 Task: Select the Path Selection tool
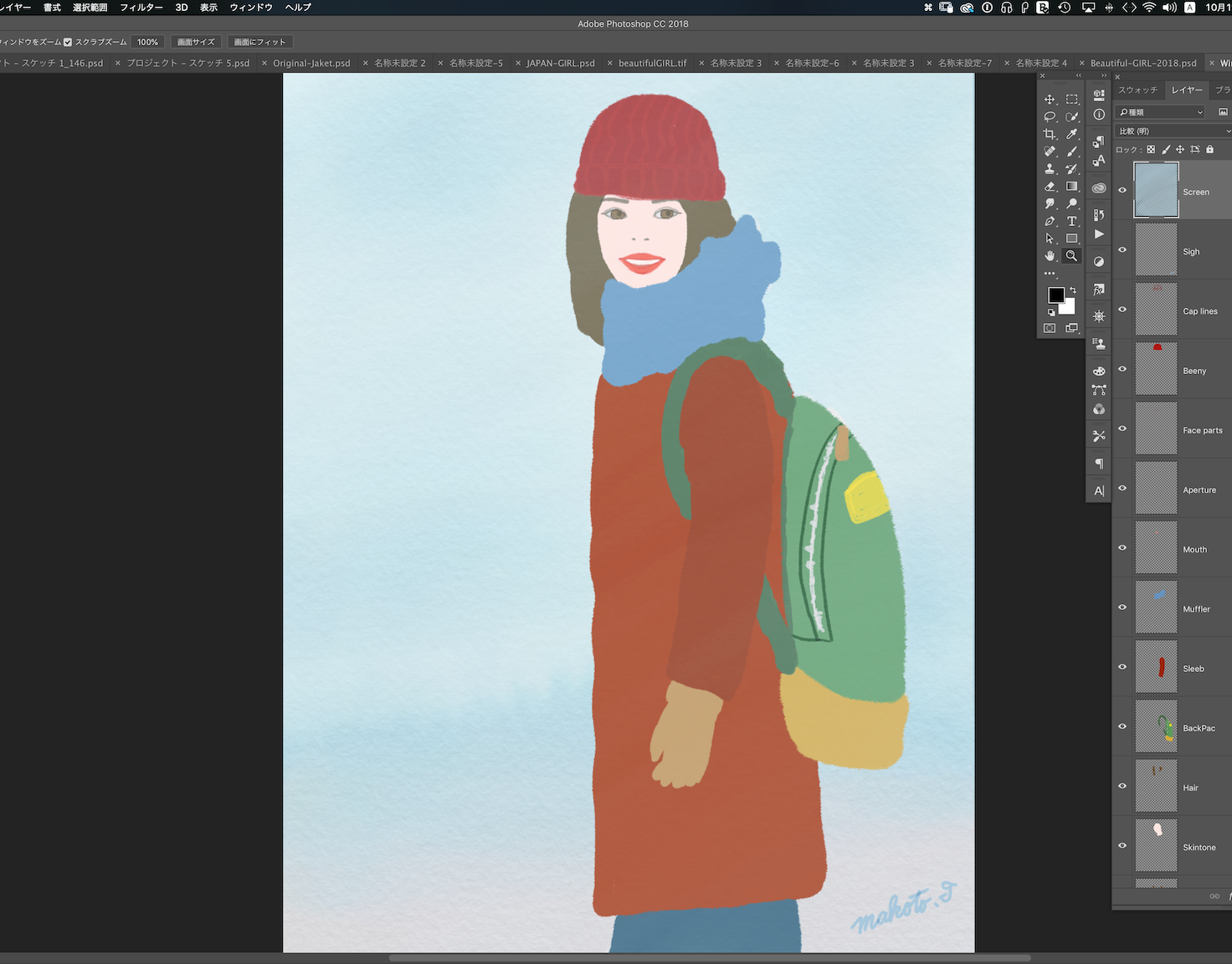coord(1050,238)
